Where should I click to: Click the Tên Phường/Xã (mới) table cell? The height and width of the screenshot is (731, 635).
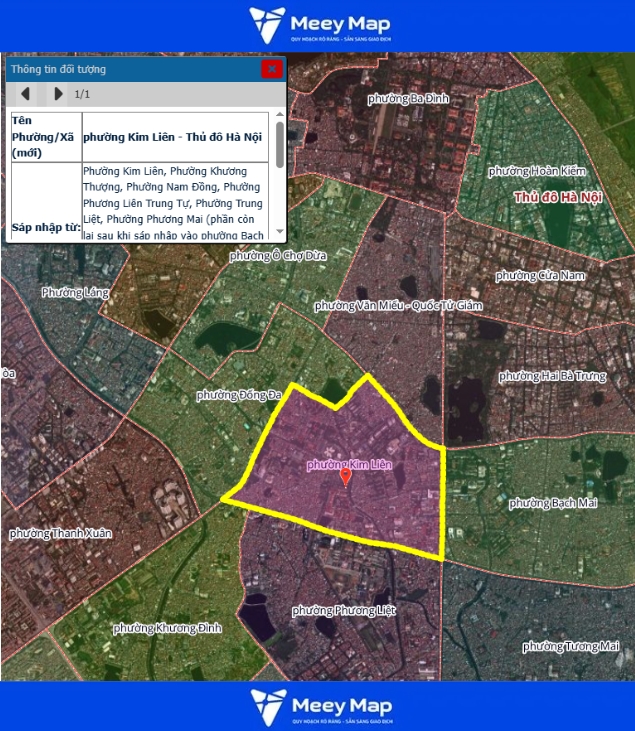45,137
